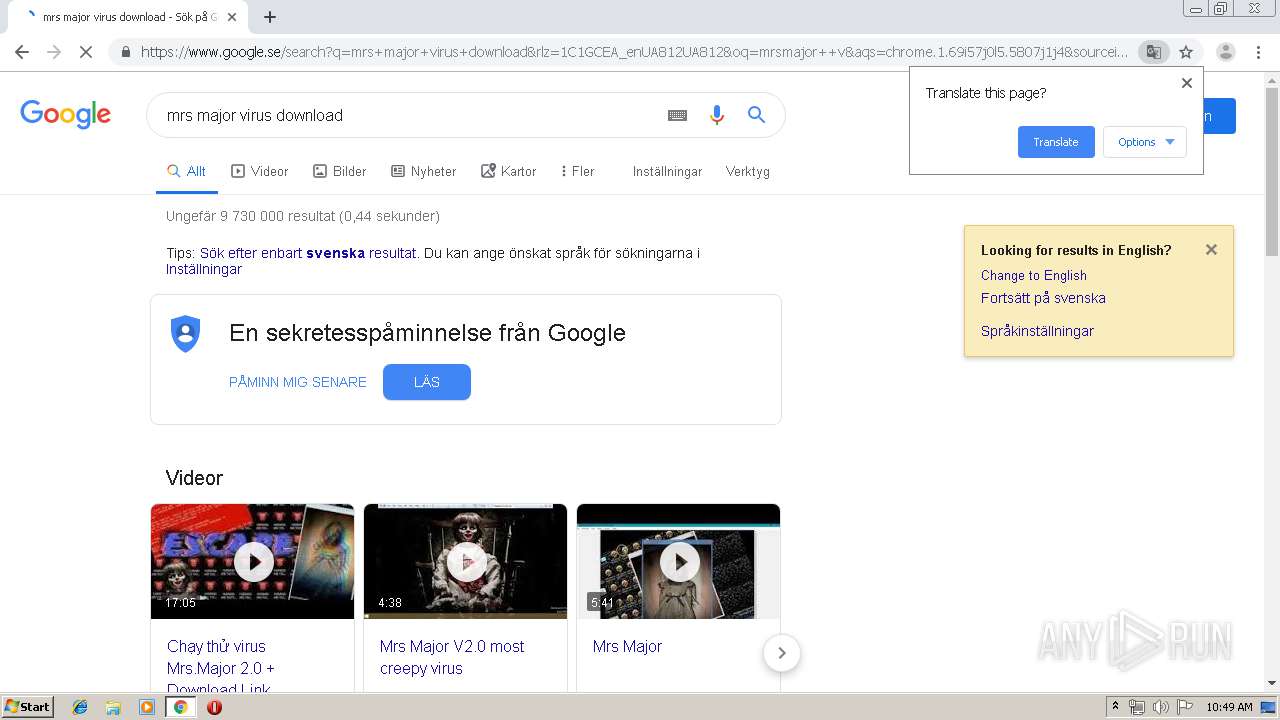Switch to the Allt results tab
1280x720 pixels.
(x=186, y=171)
